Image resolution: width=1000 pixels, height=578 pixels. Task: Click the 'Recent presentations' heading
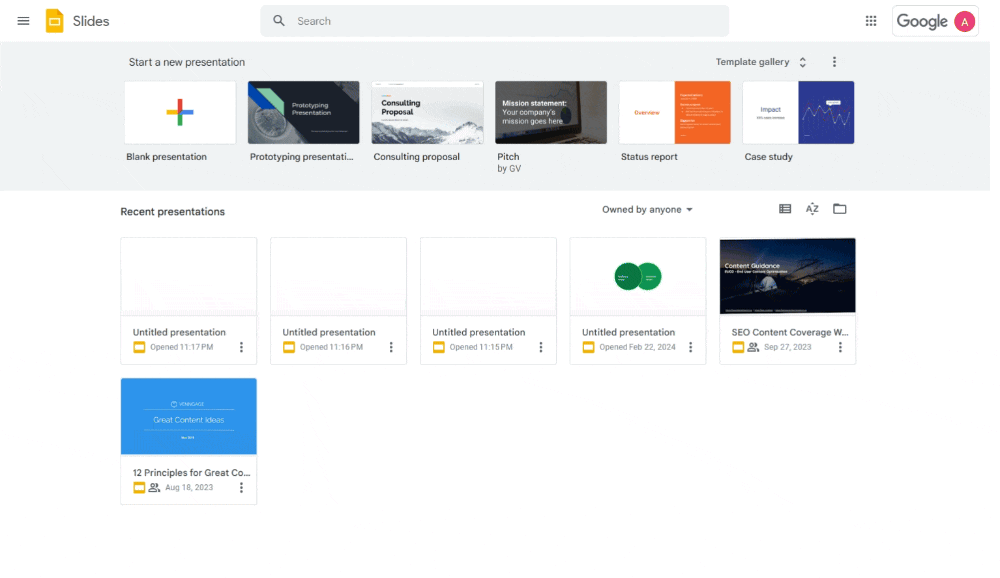tap(173, 212)
